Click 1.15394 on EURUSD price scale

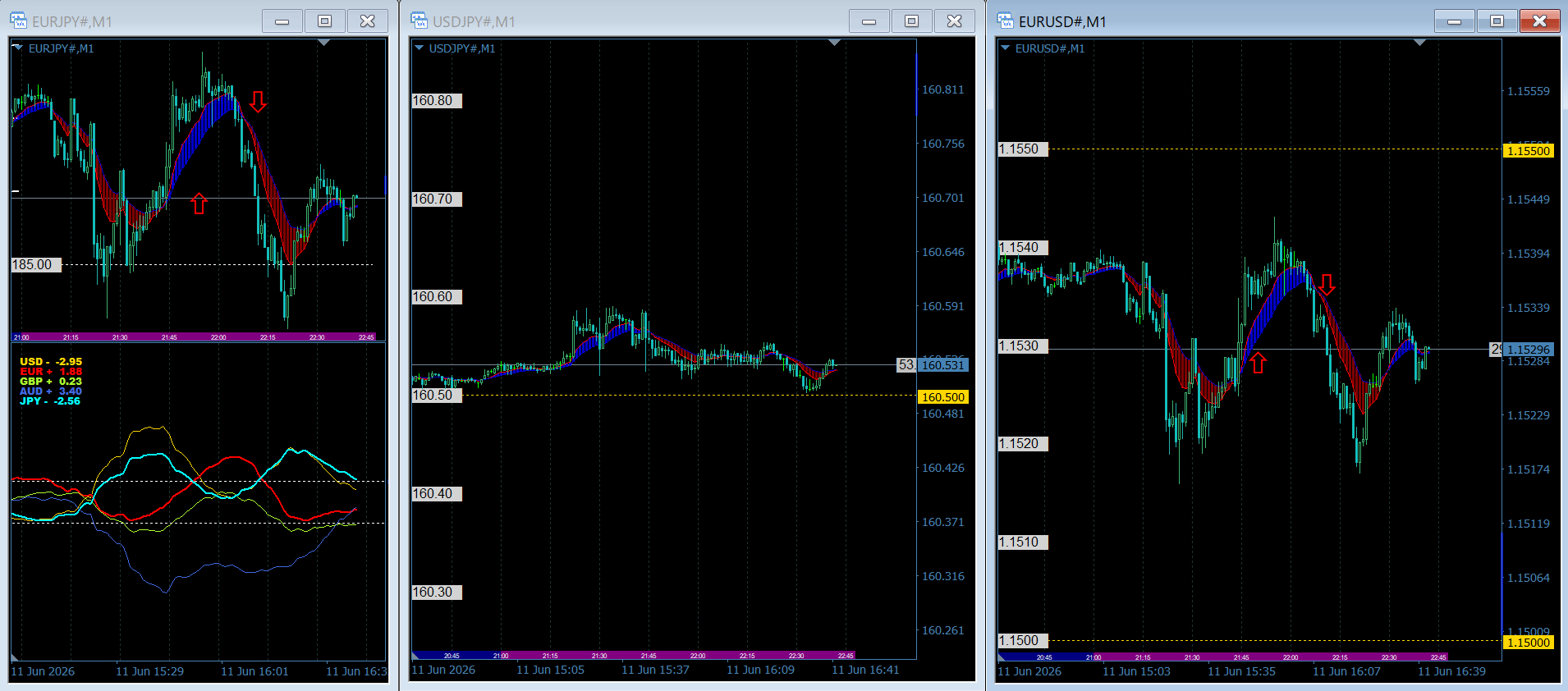(1529, 254)
